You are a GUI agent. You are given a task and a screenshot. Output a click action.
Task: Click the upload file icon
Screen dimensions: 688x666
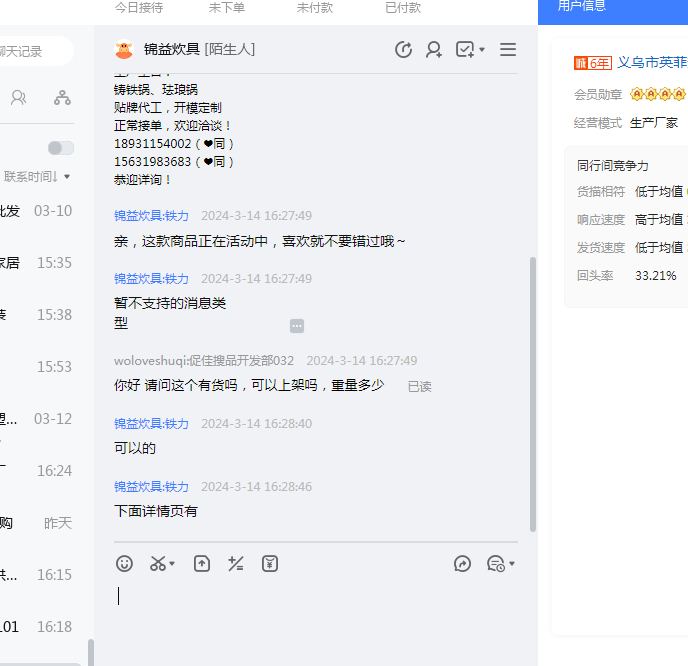coord(202,564)
